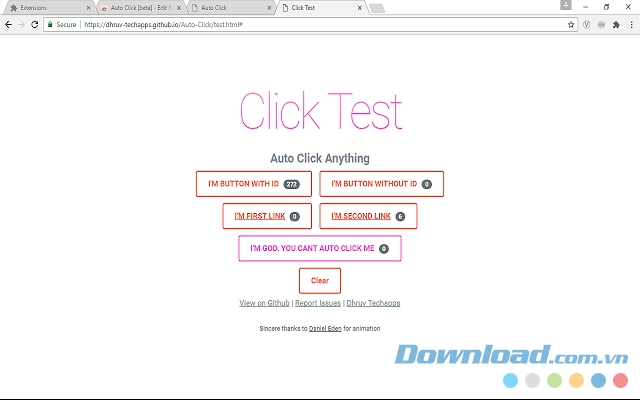Click the user profile icon in the title bar

[566, 5]
